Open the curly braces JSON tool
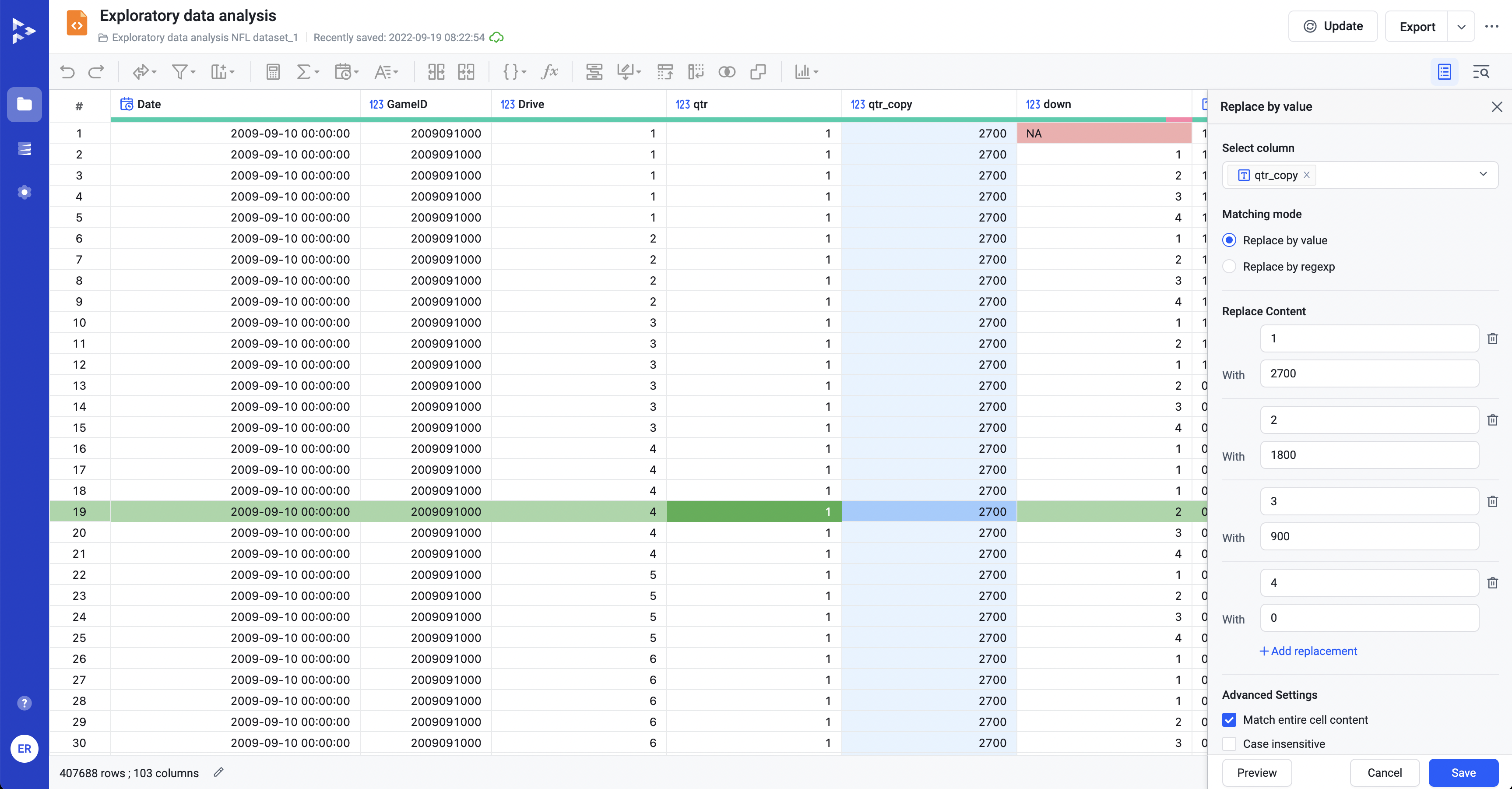This screenshot has width=1512, height=789. click(x=515, y=72)
